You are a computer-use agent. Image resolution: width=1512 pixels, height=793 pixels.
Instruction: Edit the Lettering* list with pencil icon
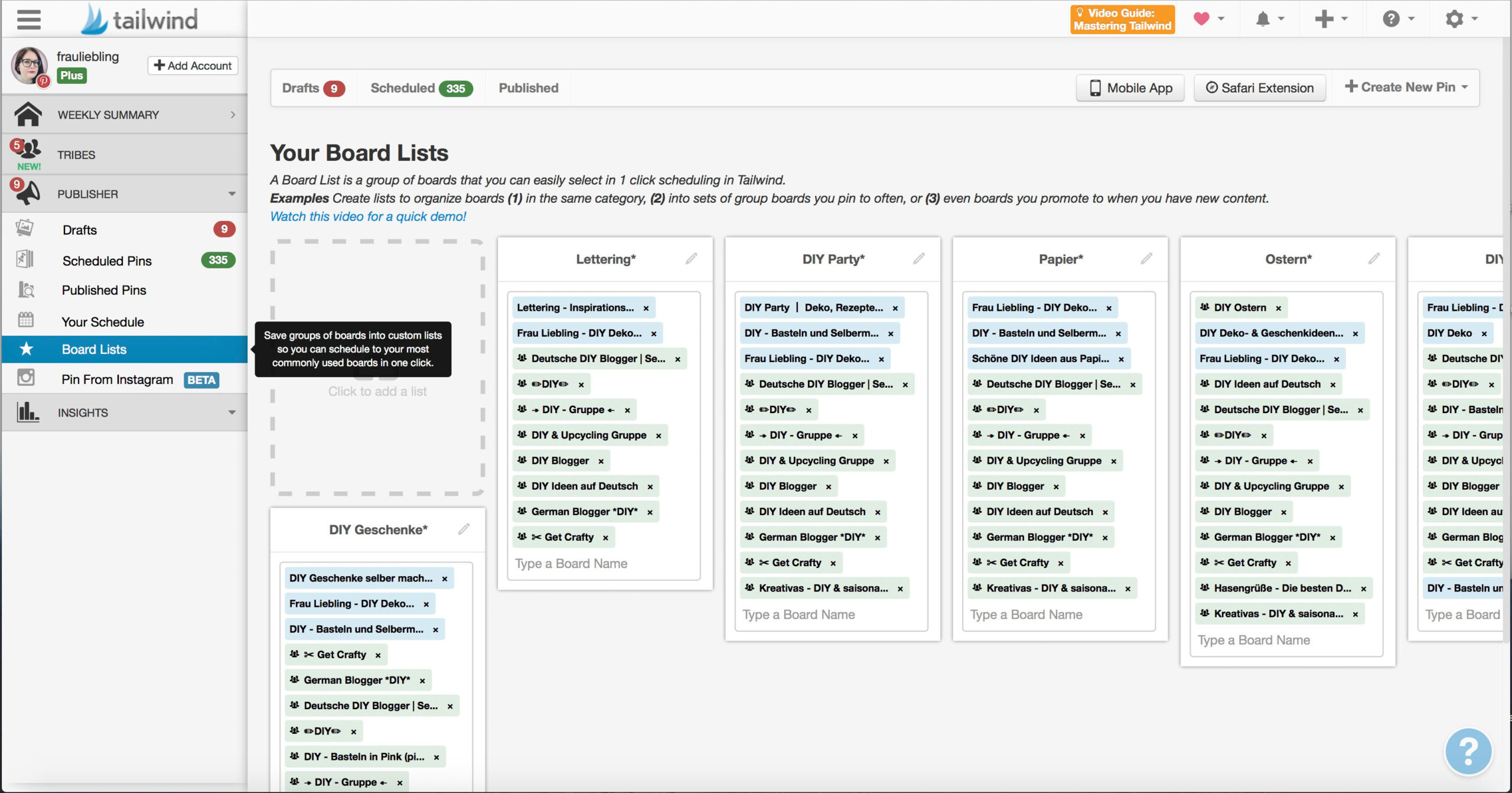[x=691, y=259]
